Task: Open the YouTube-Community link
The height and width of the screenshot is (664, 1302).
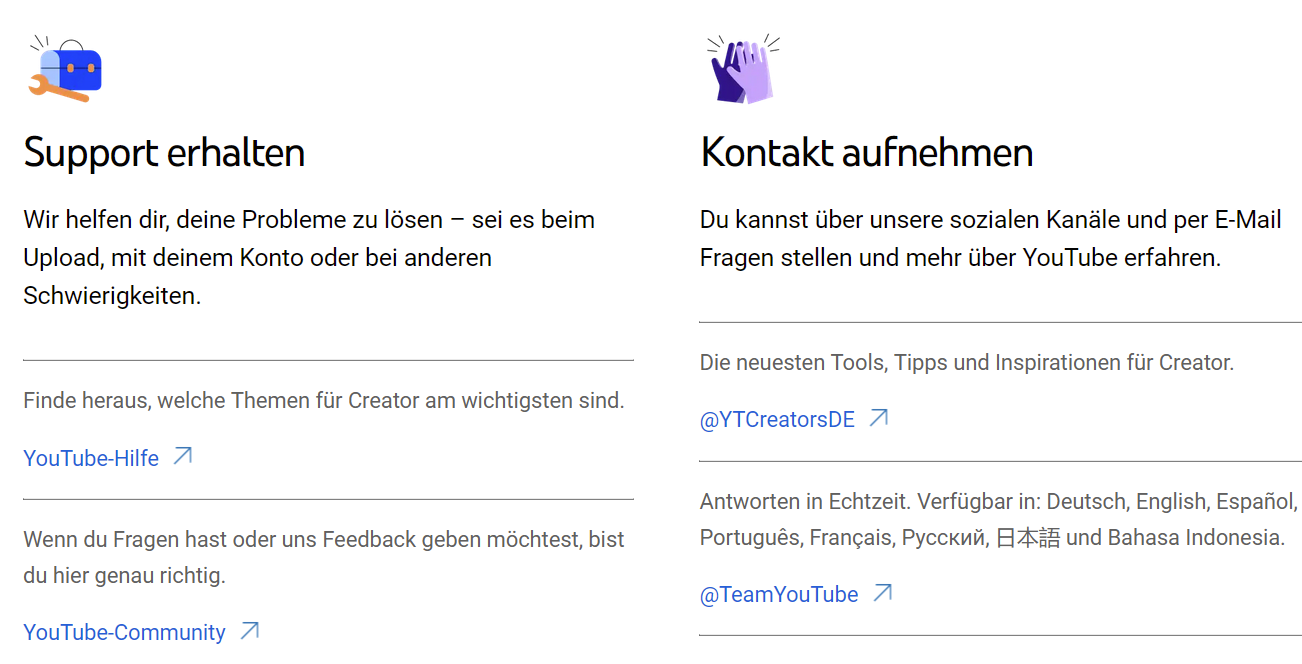Action: 125,632
